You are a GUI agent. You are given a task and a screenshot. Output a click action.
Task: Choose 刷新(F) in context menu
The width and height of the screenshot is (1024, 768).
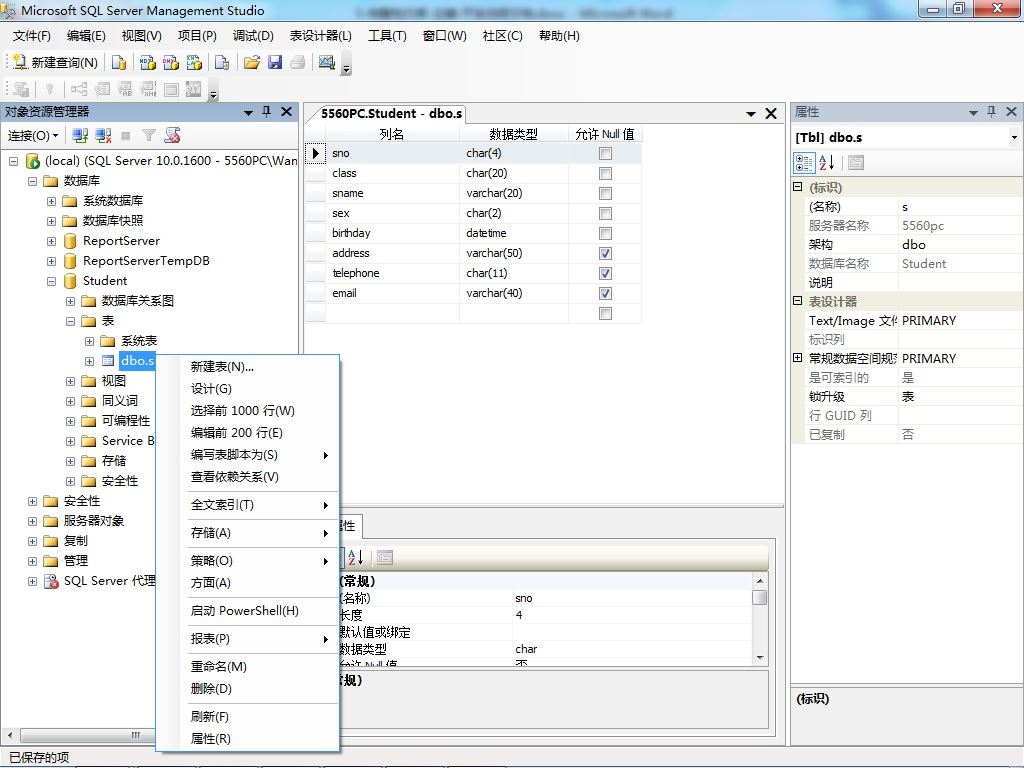click(x=248, y=716)
